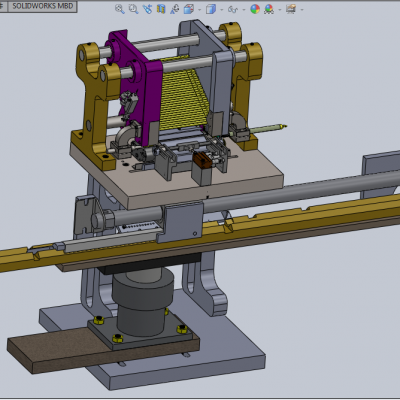400x400 pixels.
Task: Select the Zoom to Area tool
Action: pos(133,9)
